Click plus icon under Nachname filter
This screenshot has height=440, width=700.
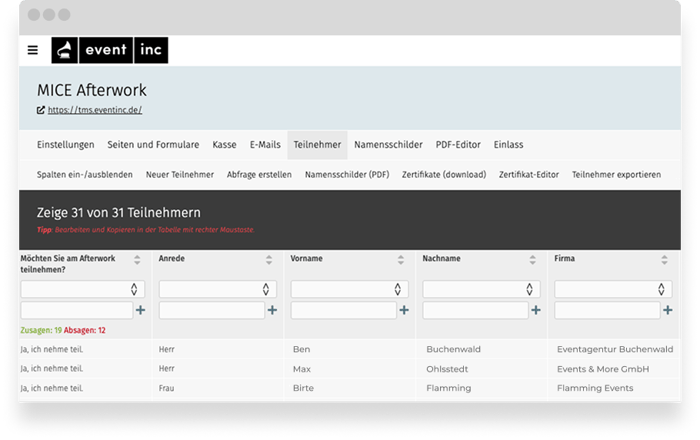point(536,310)
